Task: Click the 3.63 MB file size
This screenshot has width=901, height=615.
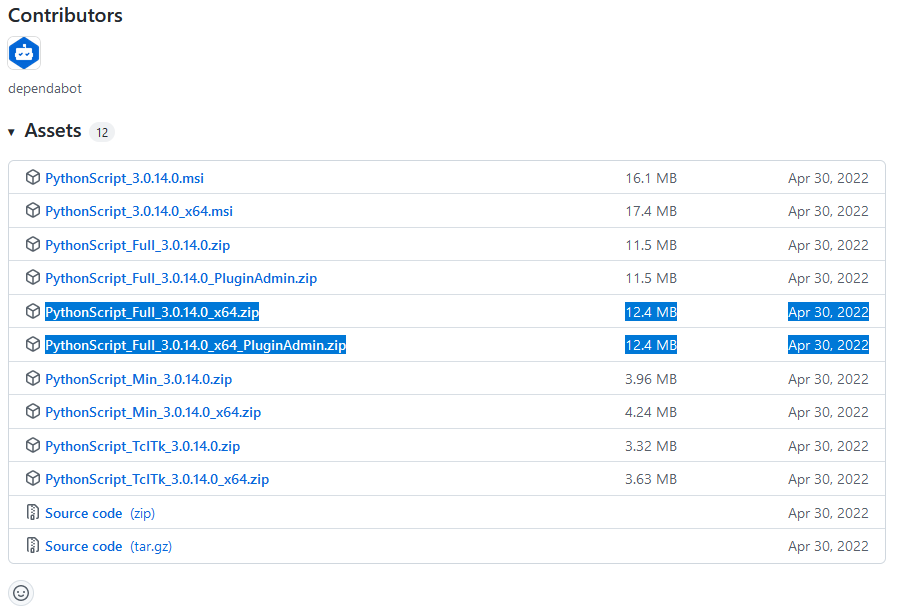Action: point(651,479)
